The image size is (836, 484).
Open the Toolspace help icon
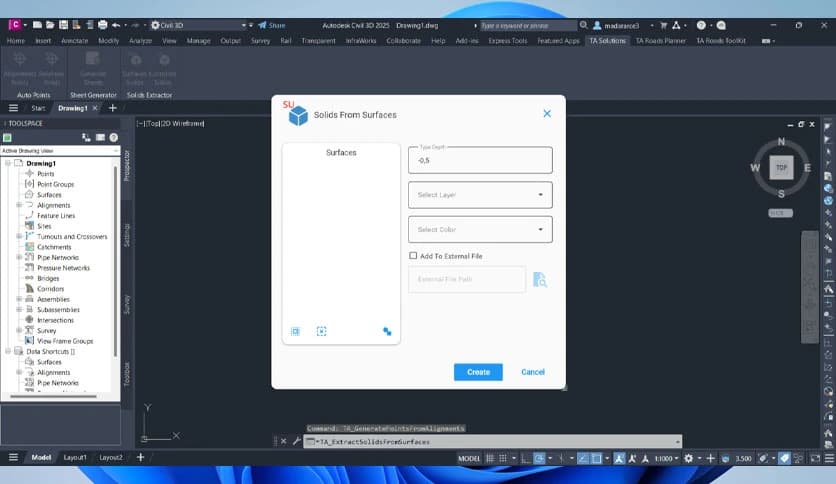click(x=112, y=137)
